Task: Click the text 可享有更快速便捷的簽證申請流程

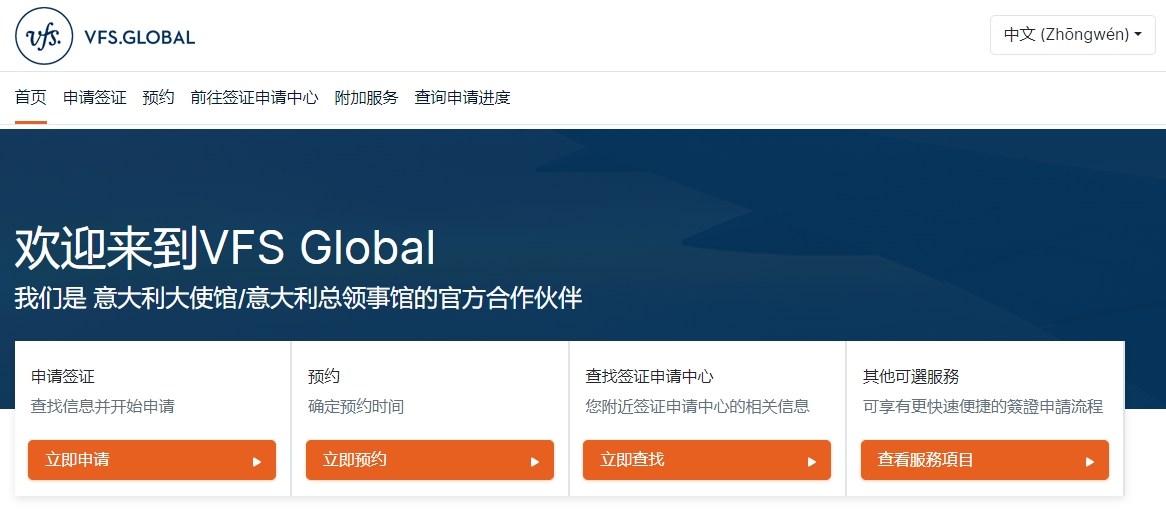Action: point(983,407)
